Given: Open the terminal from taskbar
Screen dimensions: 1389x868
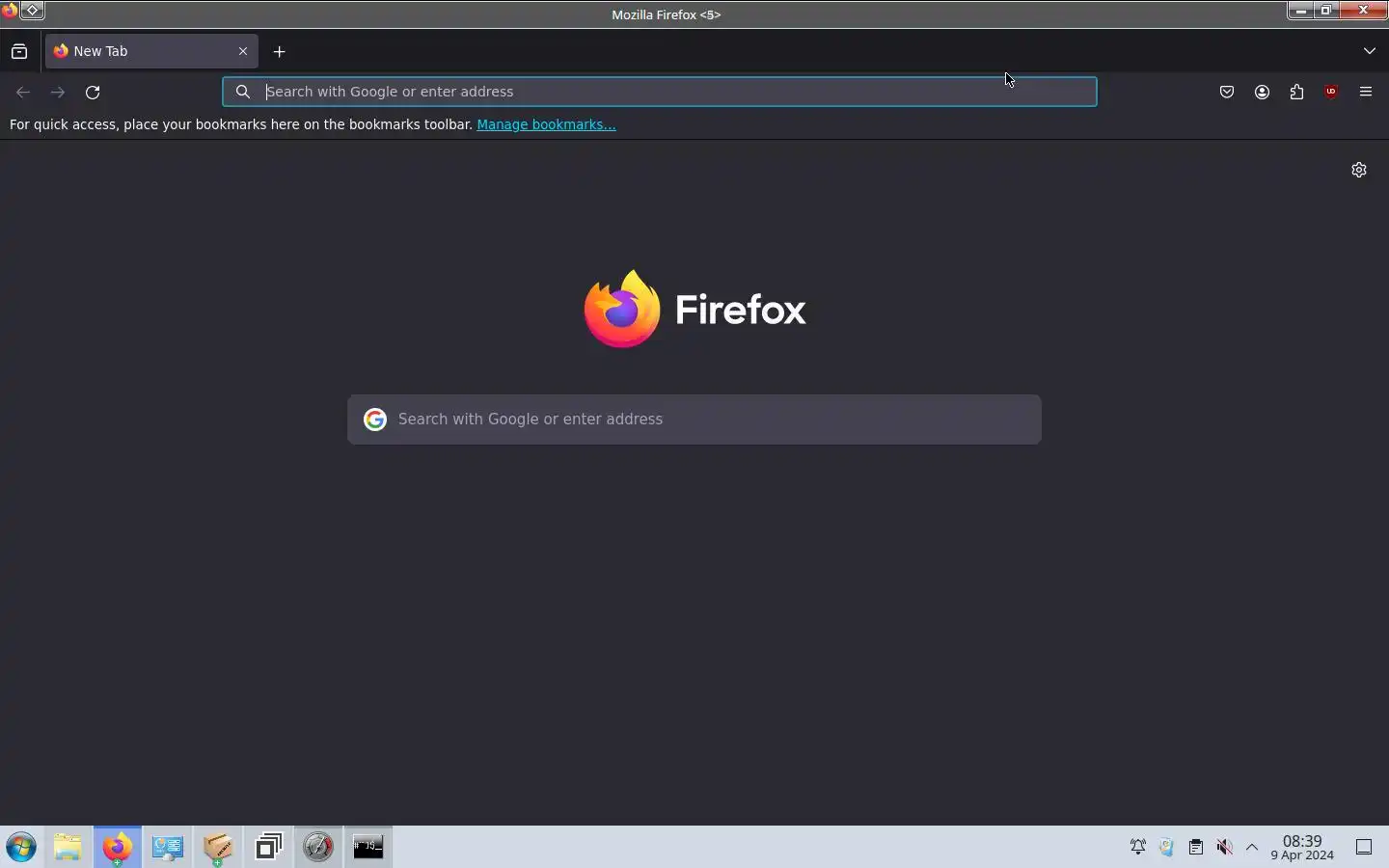Looking at the screenshot, I should point(368,848).
